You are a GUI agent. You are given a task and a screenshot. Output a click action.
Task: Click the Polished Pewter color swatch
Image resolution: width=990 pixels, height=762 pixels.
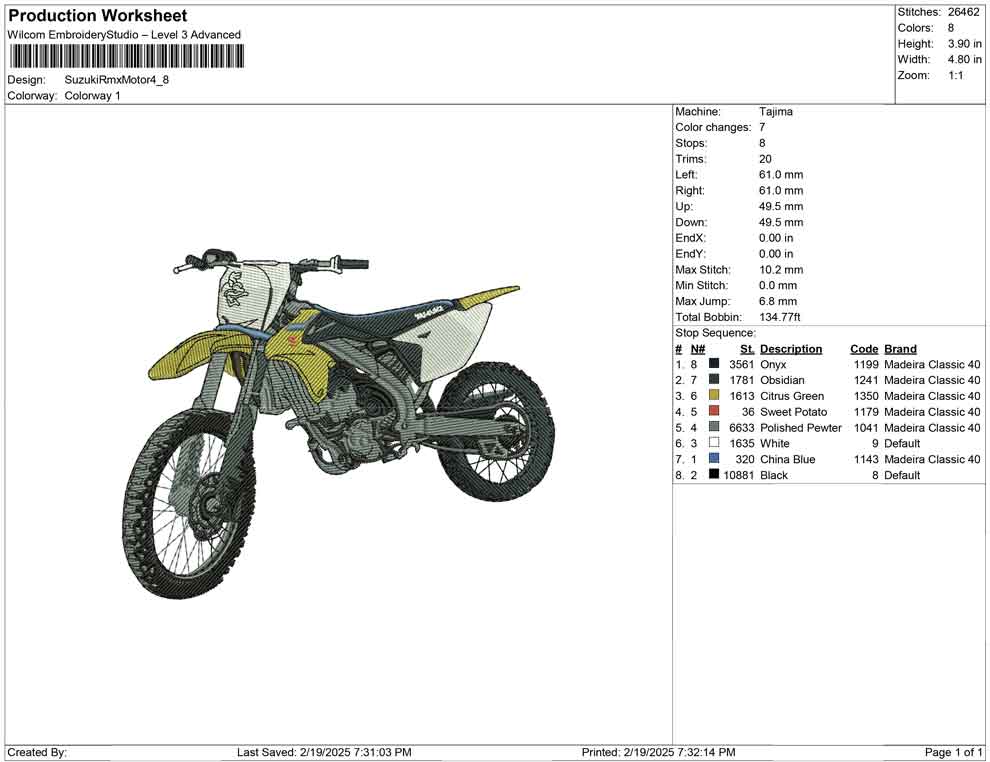(x=713, y=427)
